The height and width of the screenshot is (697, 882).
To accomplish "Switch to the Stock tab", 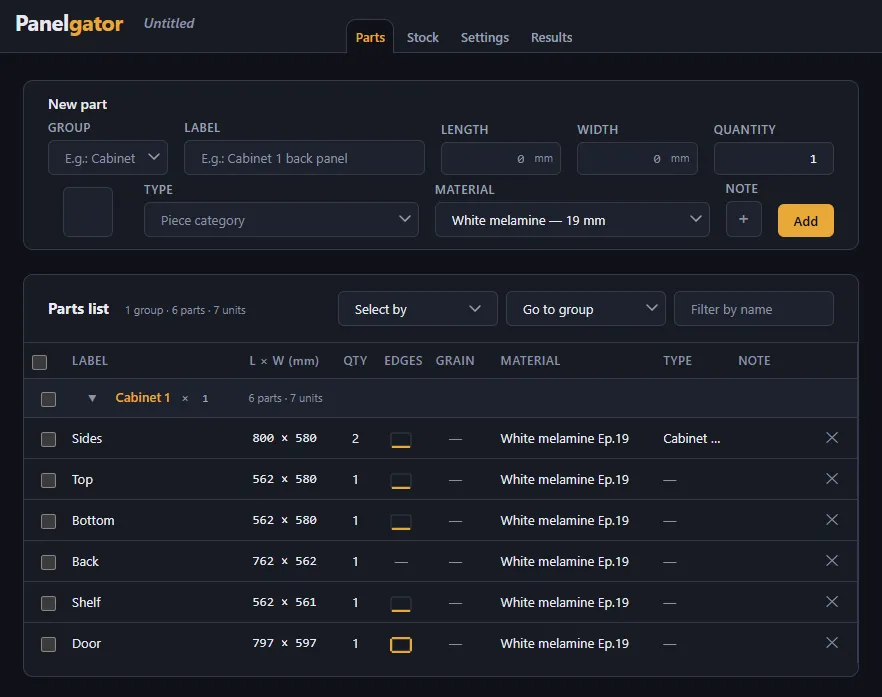I will tap(422, 38).
